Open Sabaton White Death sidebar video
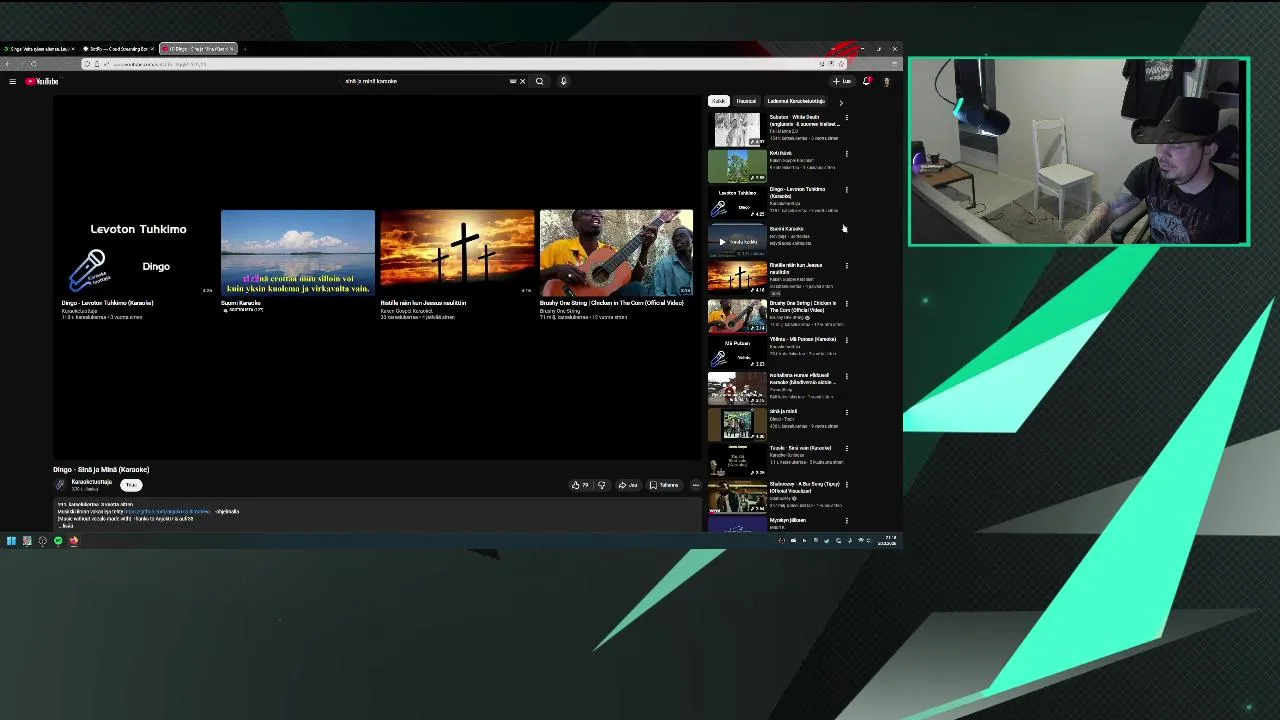1280x720 pixels. 737,129
